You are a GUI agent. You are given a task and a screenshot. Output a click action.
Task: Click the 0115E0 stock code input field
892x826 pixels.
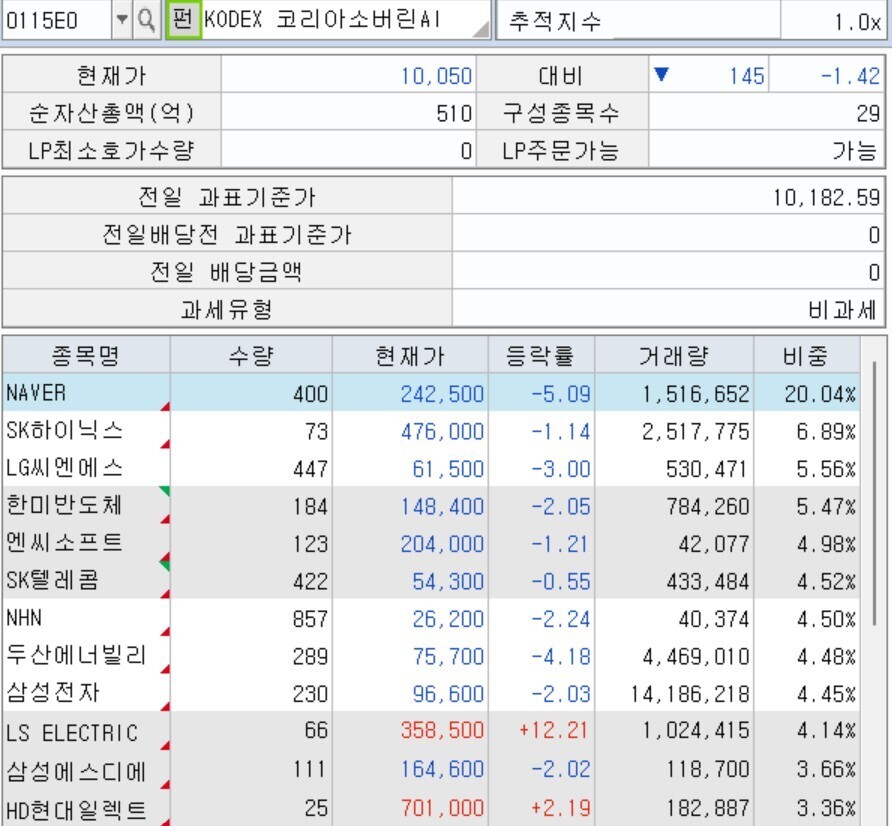click(55, 19)
